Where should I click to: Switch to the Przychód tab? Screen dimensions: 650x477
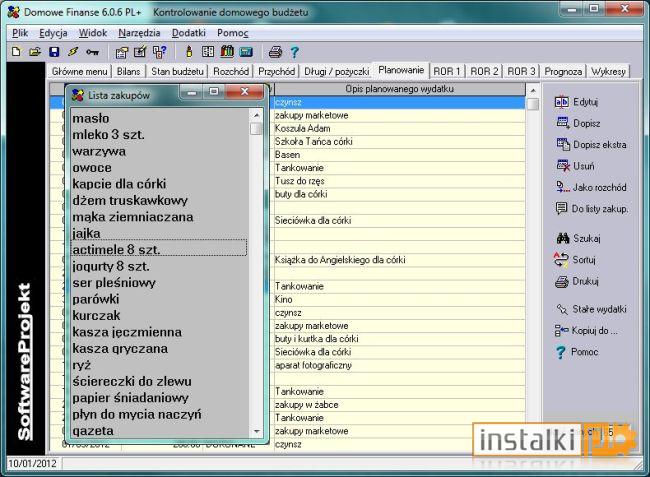tap(276, 71)
